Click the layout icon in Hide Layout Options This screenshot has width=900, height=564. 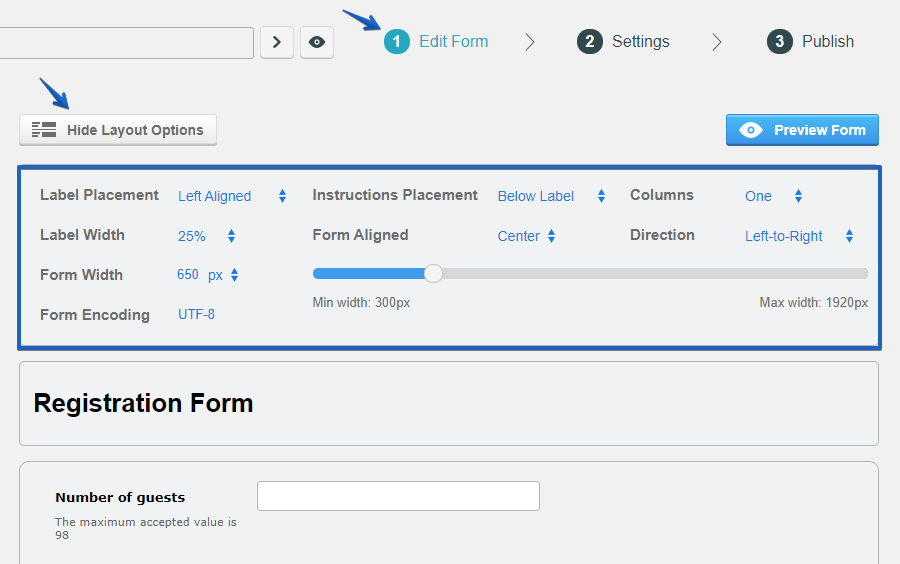44,130
